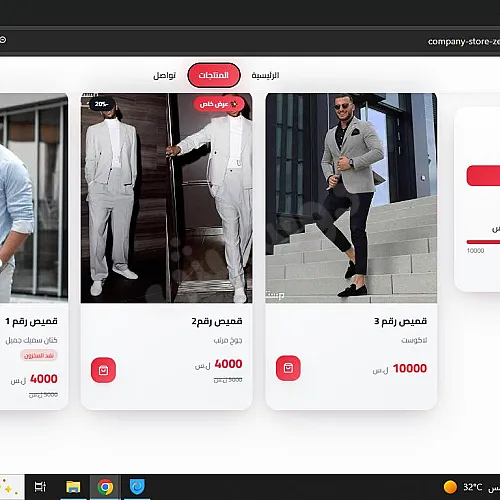Click the 10000 price of قميص رقم 3
Viewport: 500px width, 500px height.
(410, 368)
